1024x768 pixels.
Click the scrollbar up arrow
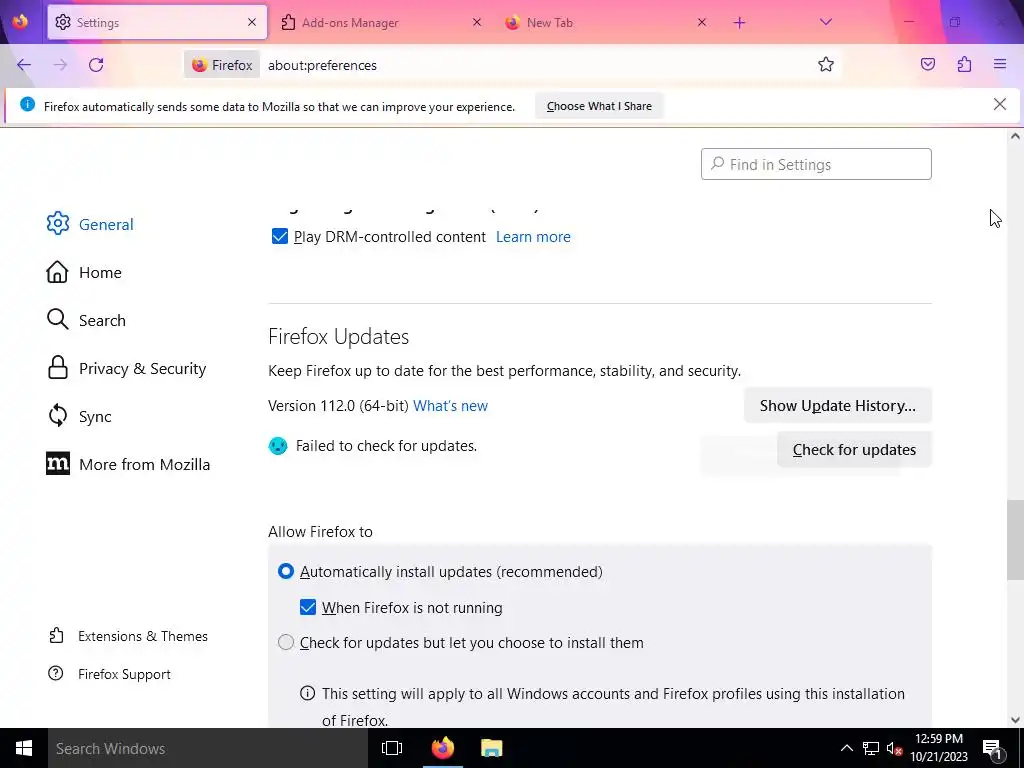click(x=1015, y=136)
